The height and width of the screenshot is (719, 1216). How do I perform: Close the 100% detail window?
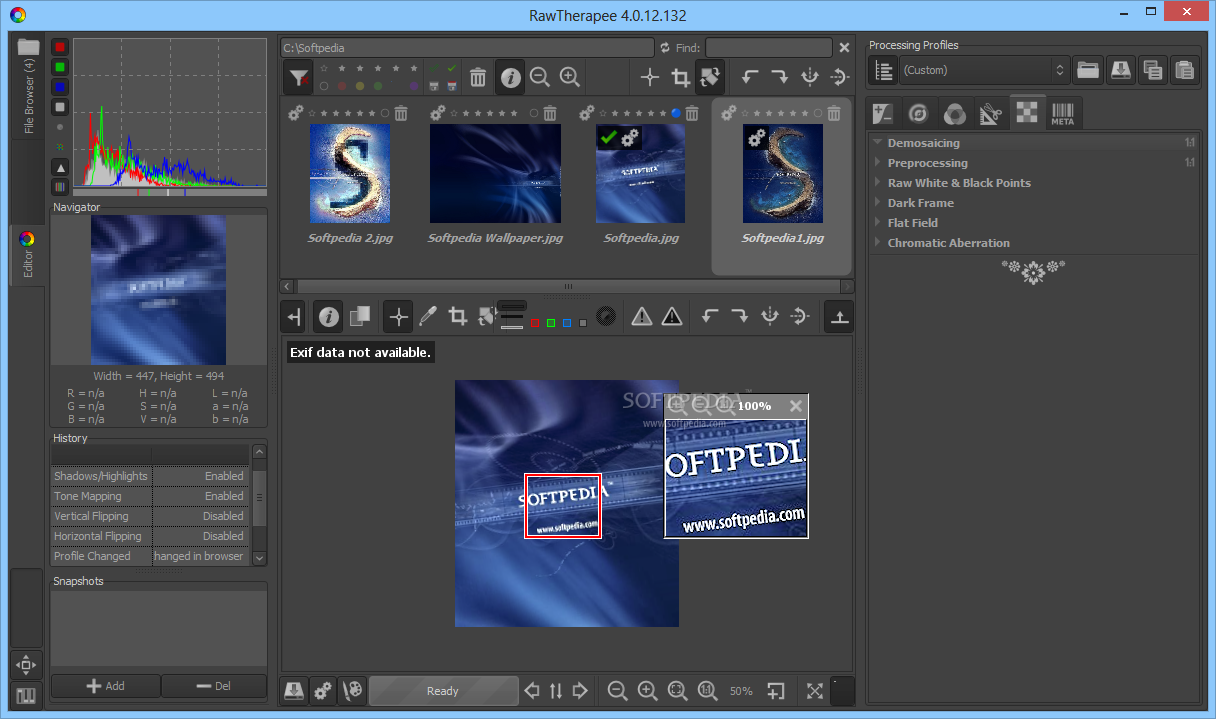(x=795, y=406)
